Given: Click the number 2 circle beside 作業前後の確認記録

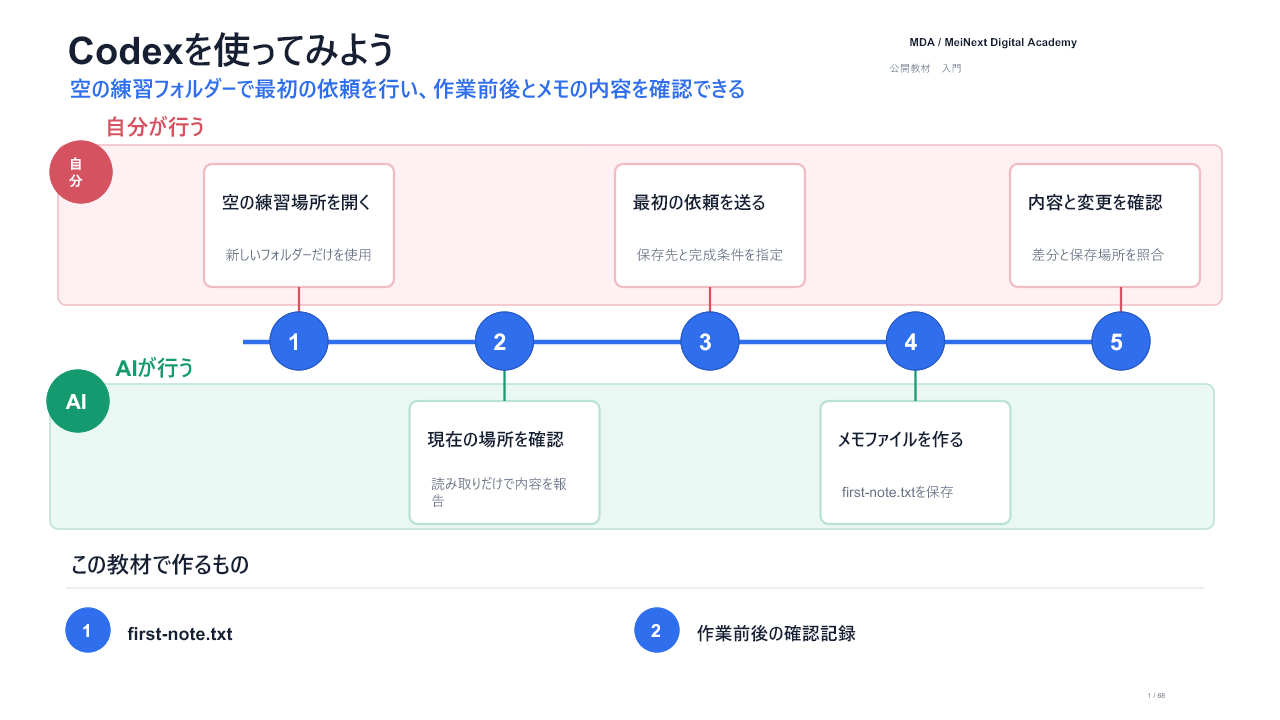Looking at the screenshot, I should click(x=657, y=631).
